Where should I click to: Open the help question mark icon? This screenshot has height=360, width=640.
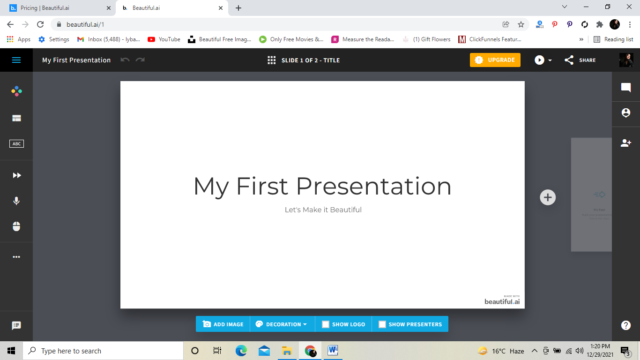(626, 325)
